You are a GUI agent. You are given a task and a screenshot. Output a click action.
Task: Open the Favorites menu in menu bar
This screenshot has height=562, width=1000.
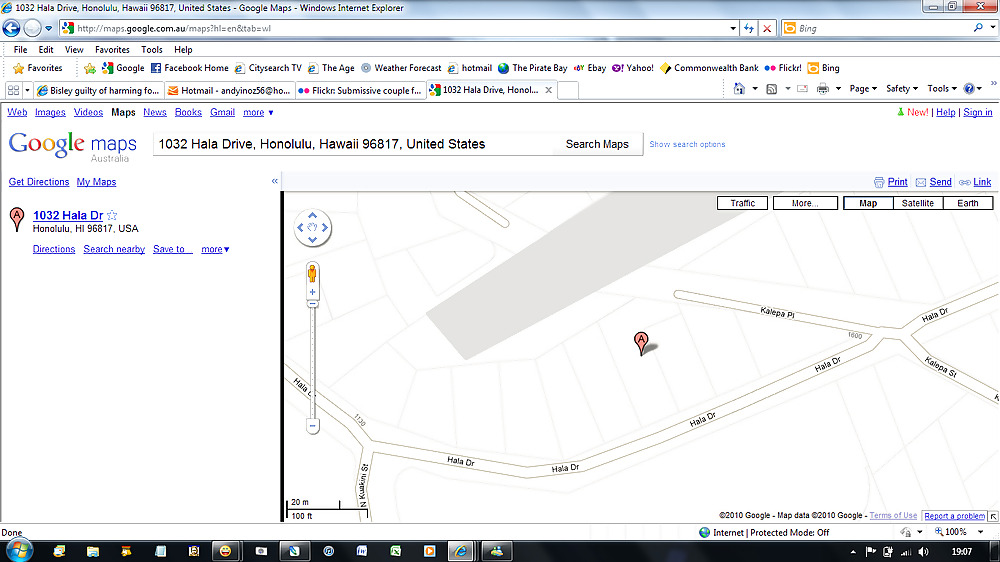112,49
